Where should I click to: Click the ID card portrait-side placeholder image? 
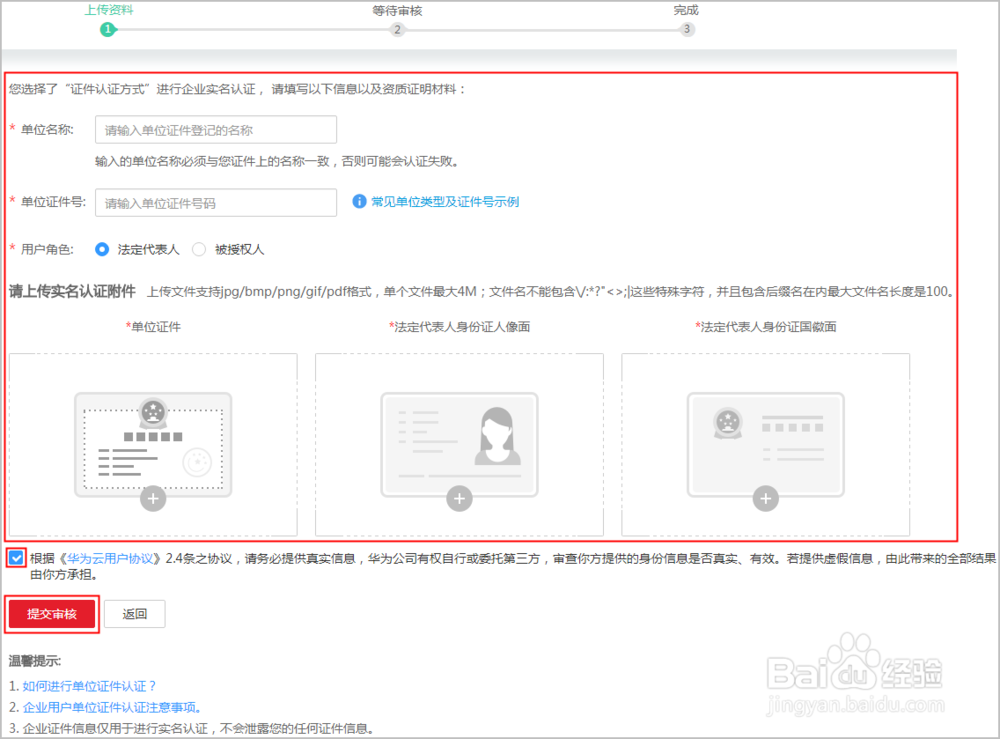pyautogui.click(x=459, y=444)
